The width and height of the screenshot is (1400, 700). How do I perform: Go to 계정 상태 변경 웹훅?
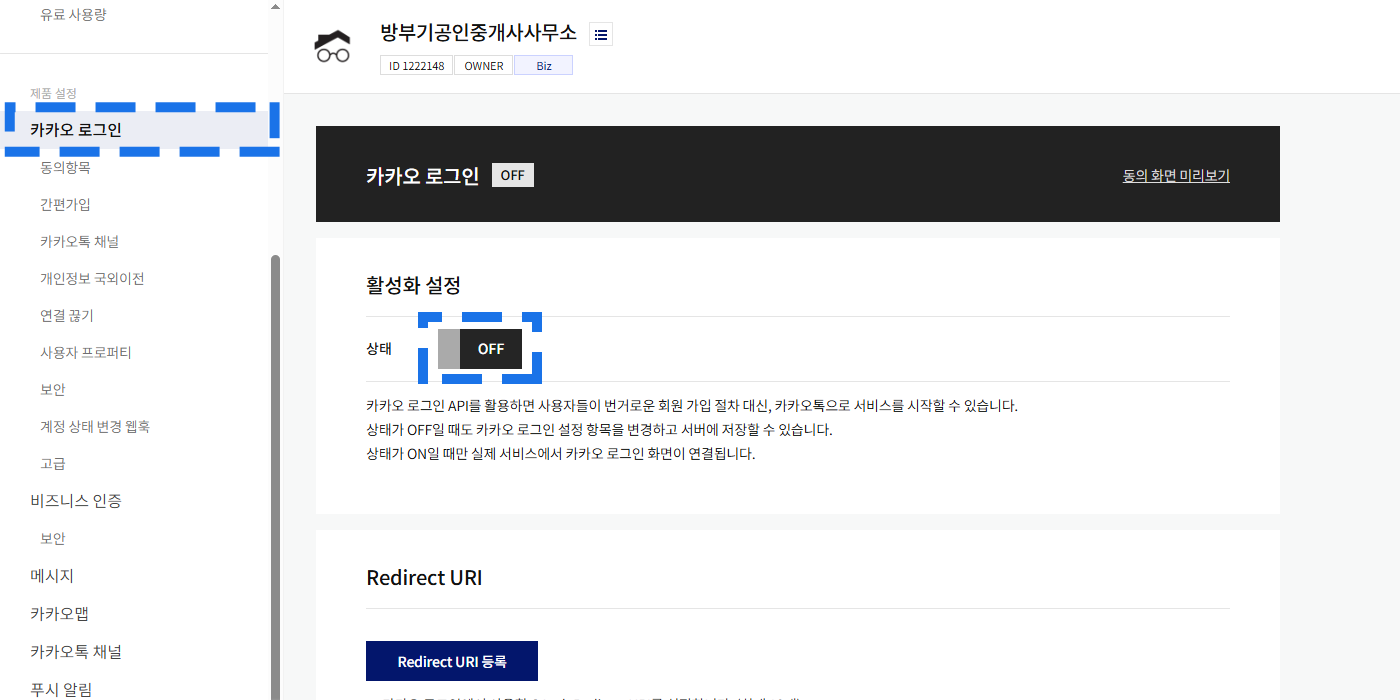click(95, 427)
